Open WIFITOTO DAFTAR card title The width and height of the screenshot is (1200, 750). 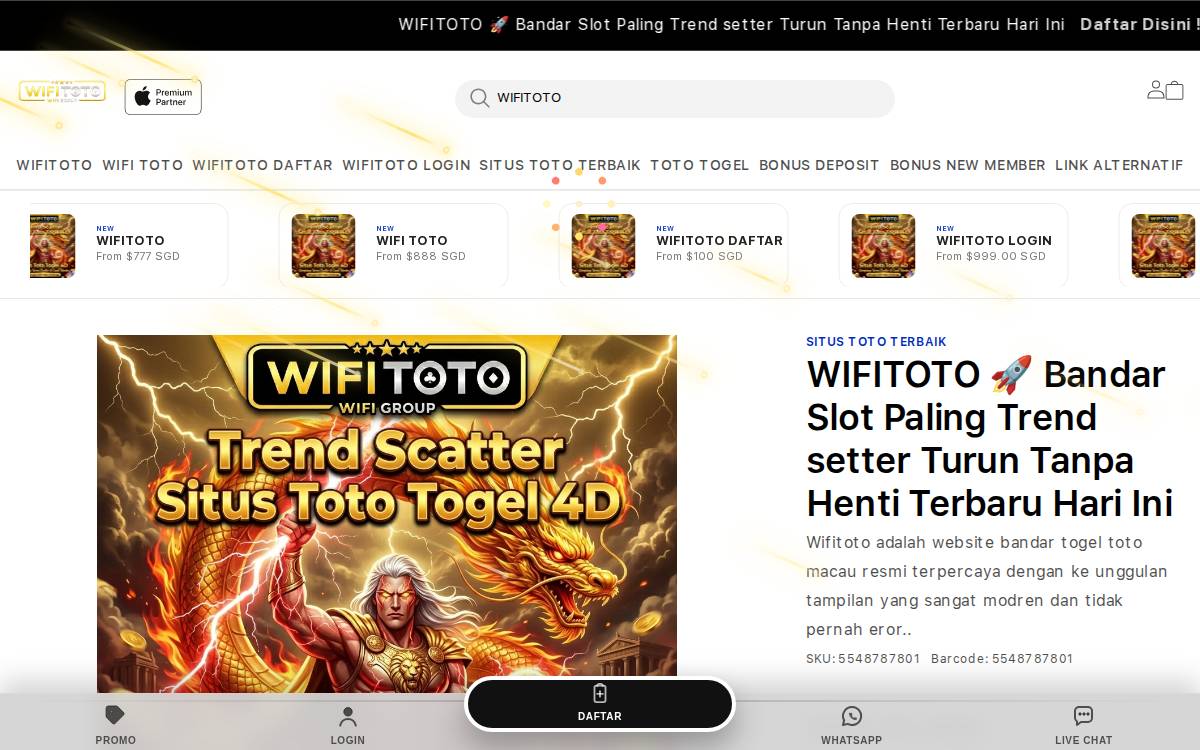click(x=719, y=240)
